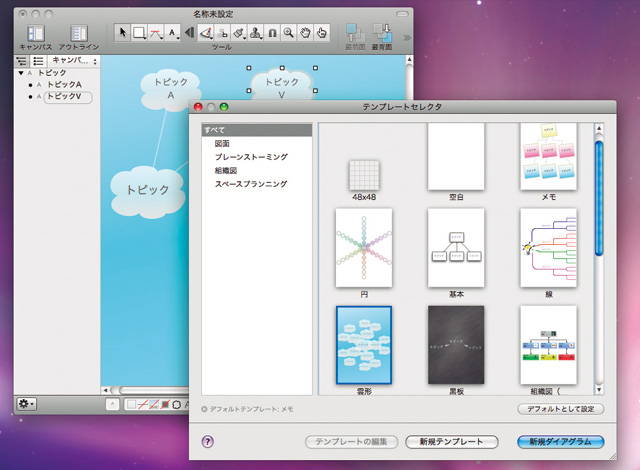The width and height of the screenshot is (640, 470).
Task: Collapse the トピック root outline item
Action: (x=21, y=73)
